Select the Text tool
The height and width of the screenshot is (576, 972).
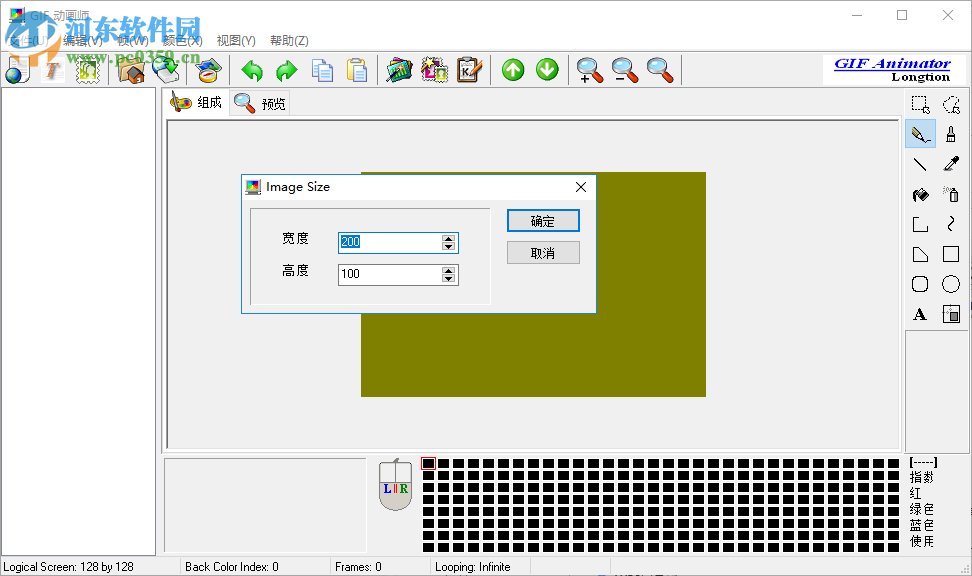tap(919, 313)
